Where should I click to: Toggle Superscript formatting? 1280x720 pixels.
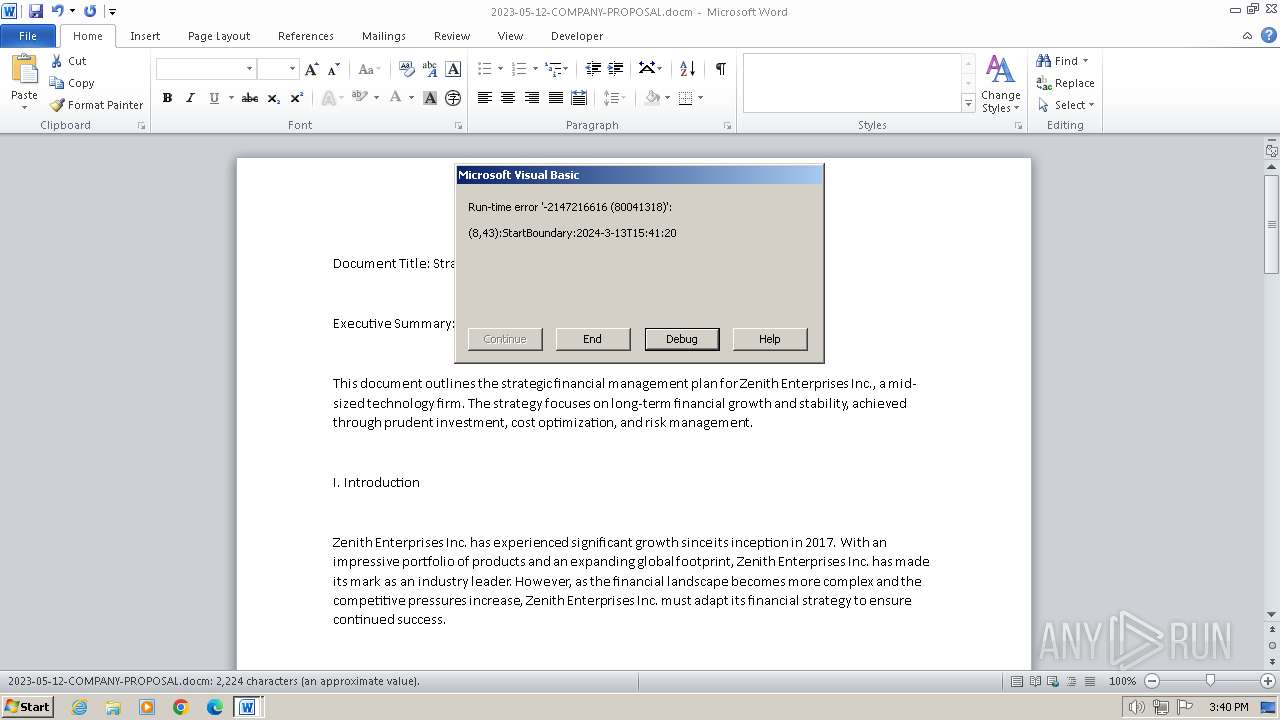coord(297,98)
